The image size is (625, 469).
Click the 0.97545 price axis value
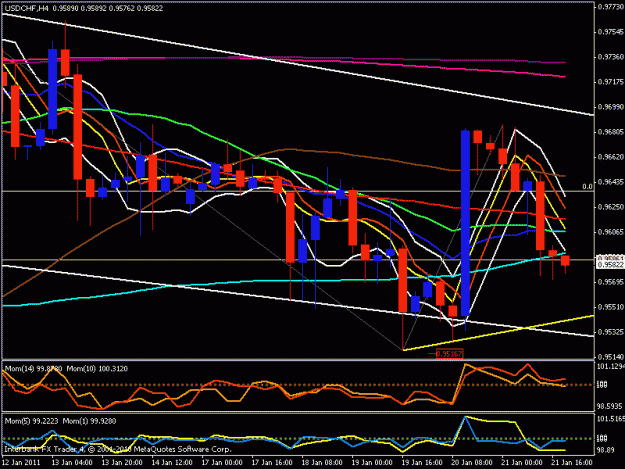pyautogui.click(x=611, y=32)
